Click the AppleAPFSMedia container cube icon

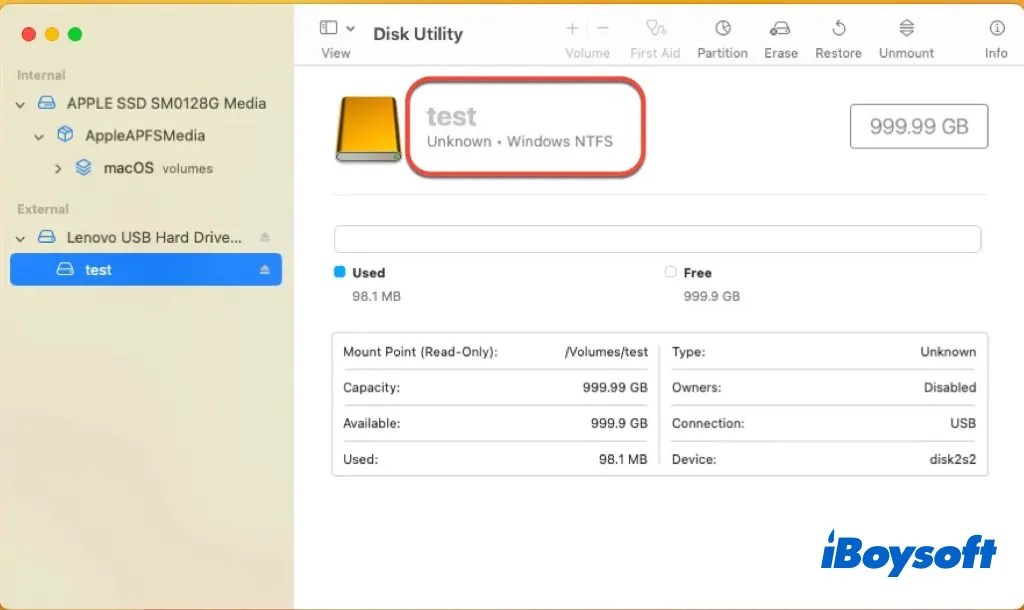click(x=65, y=135)
